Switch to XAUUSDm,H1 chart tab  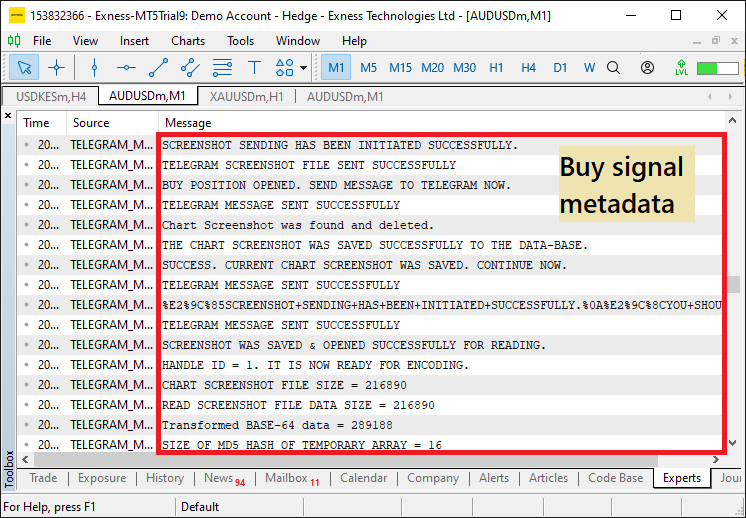[x=246, y=97]
